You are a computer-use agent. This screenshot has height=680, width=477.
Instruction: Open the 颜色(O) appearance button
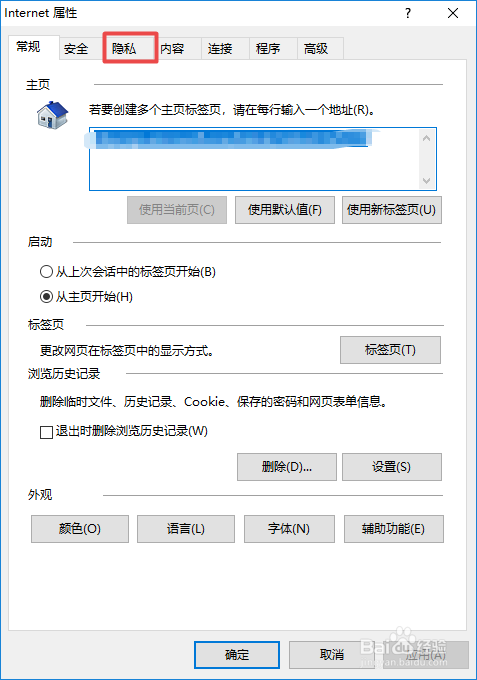pyautogui.click(x=80, y=529)
